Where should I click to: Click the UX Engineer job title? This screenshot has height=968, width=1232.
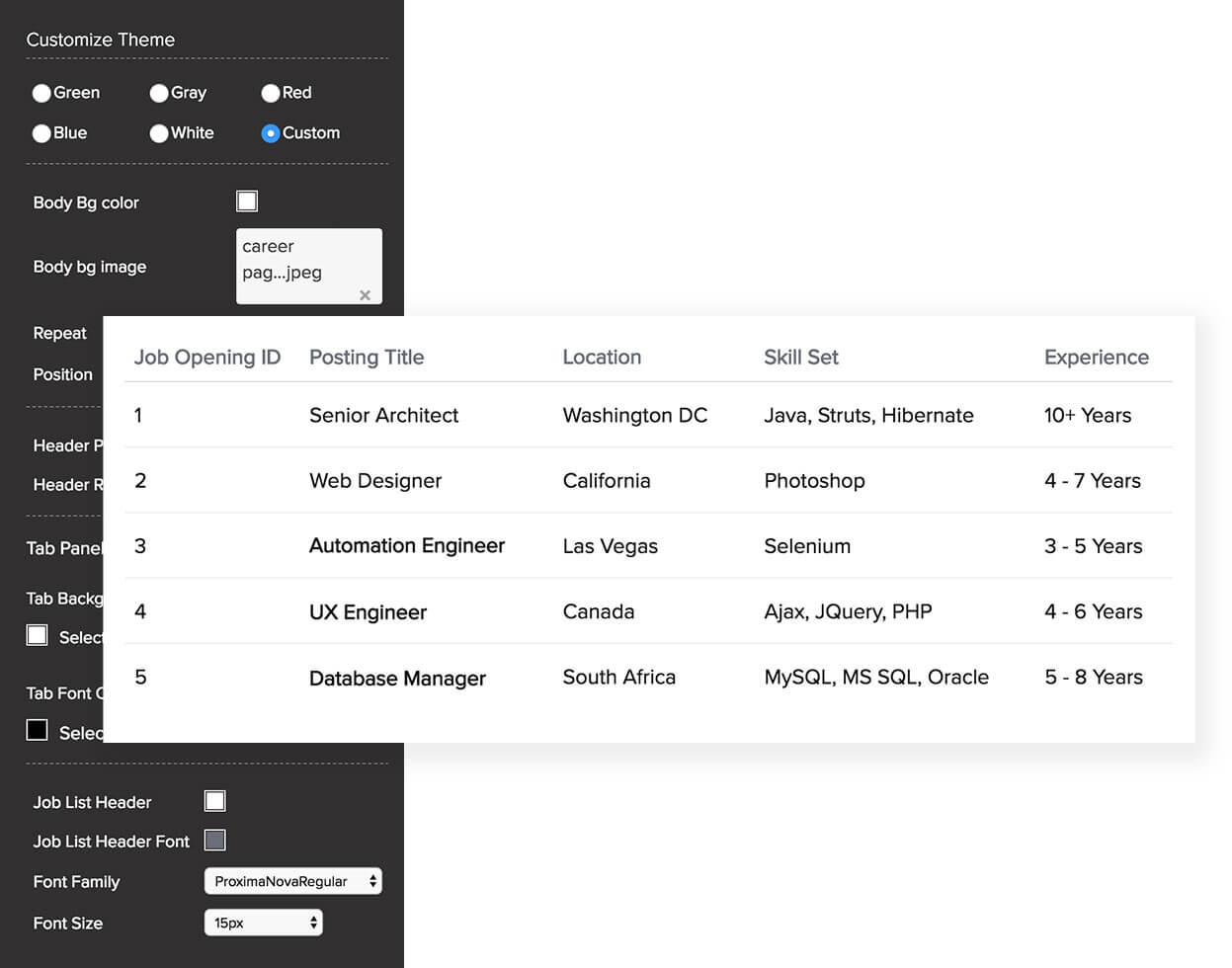(x=368, y=612)
